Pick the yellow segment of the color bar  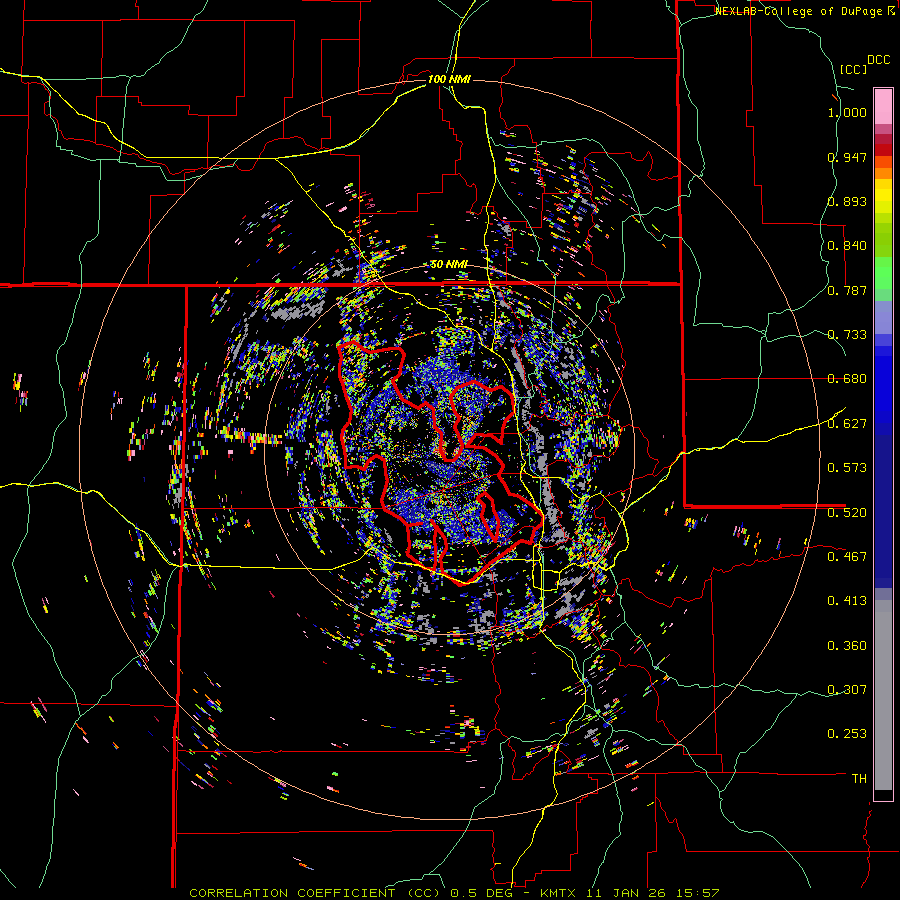883,196
